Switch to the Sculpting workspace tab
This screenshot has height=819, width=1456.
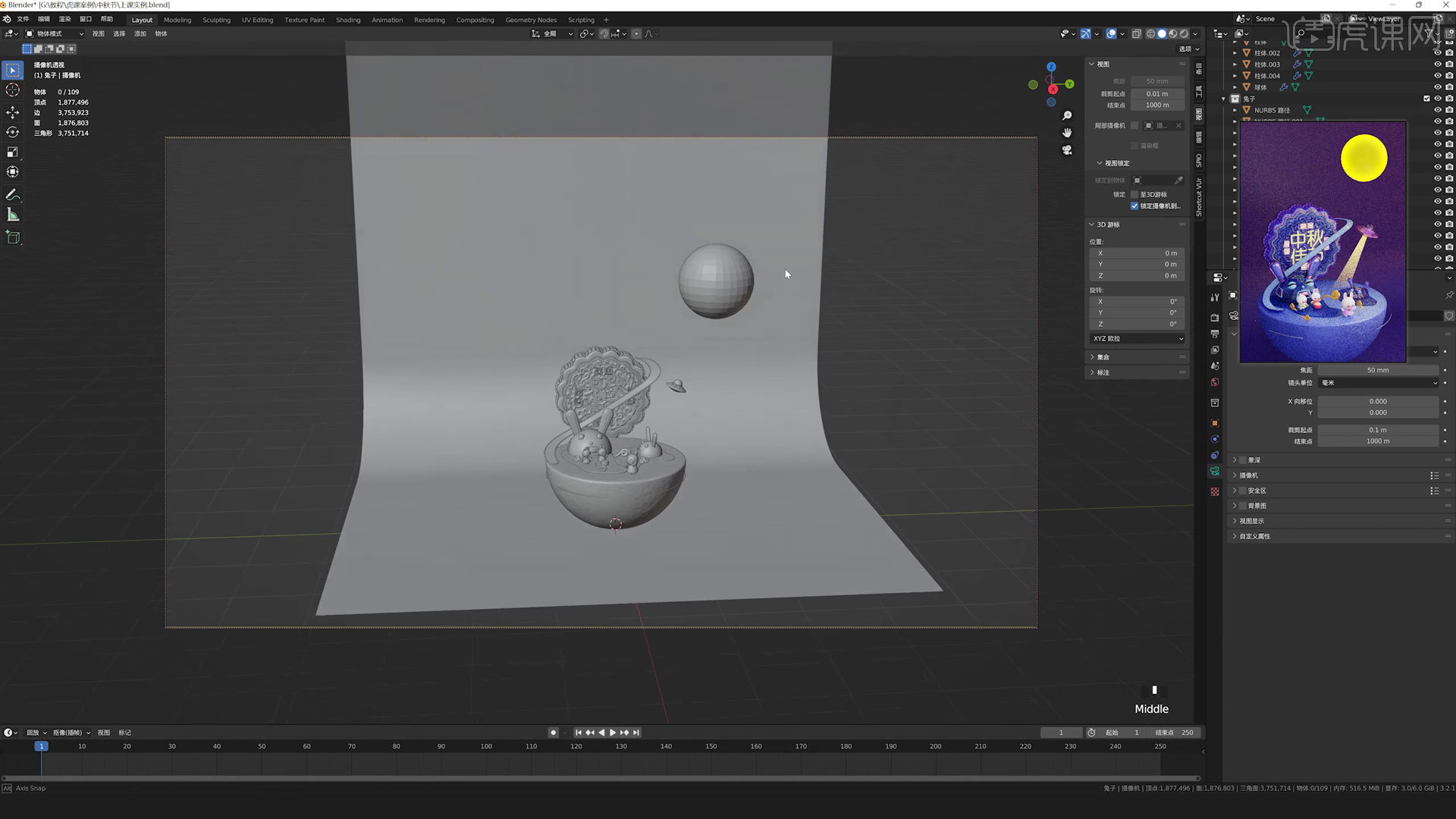tap(216, 20)
